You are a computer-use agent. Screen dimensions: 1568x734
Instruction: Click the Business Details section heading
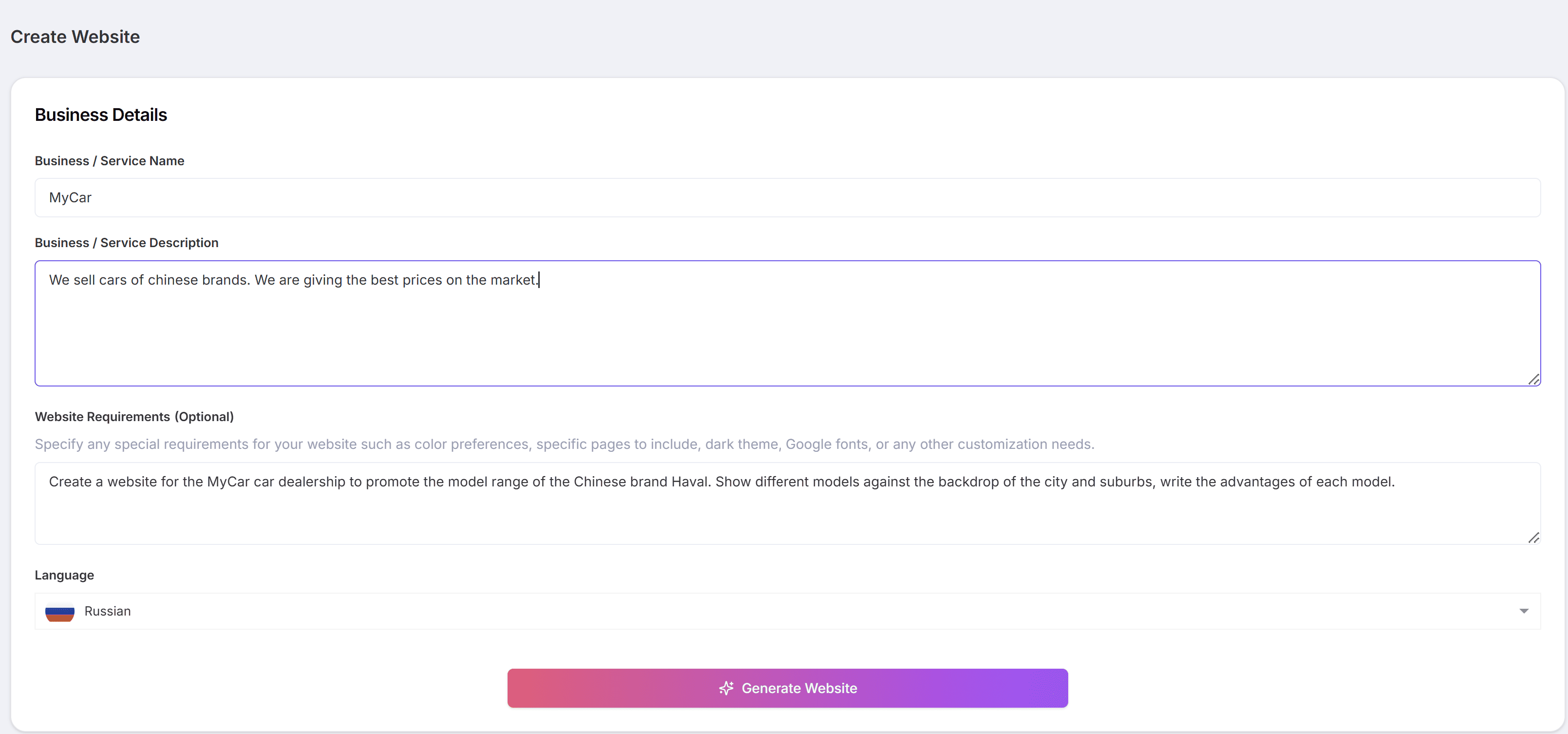pos(101,115)
